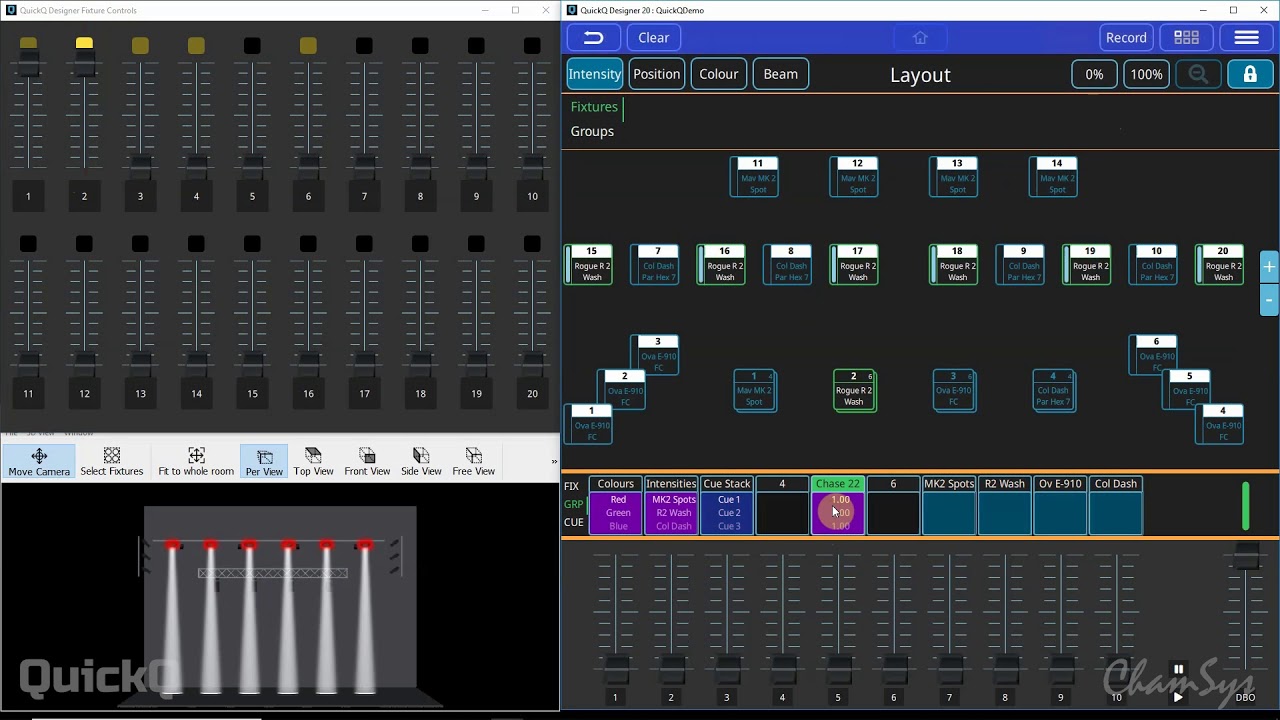Click the number 10 button under fixture fader
This screenshot has width=1280, height=720.
click(532, 196)
